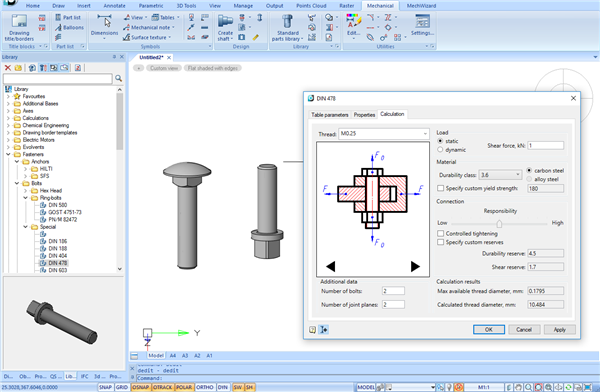The height and width of the screenshot is (392, 600).
Task: Open the Durability class dropdown
Action: [x=501, y=175]
